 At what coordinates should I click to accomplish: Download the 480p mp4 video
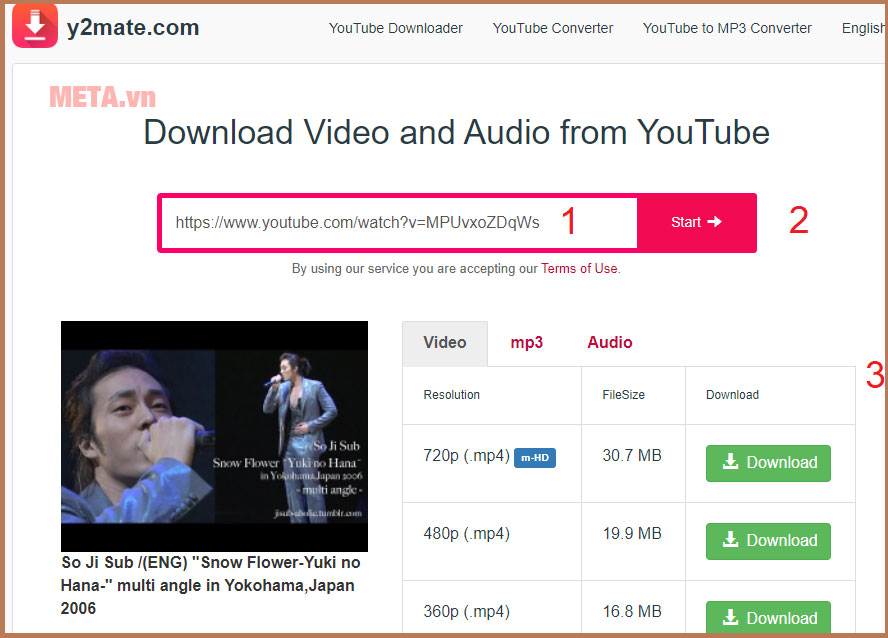point(768,540)
